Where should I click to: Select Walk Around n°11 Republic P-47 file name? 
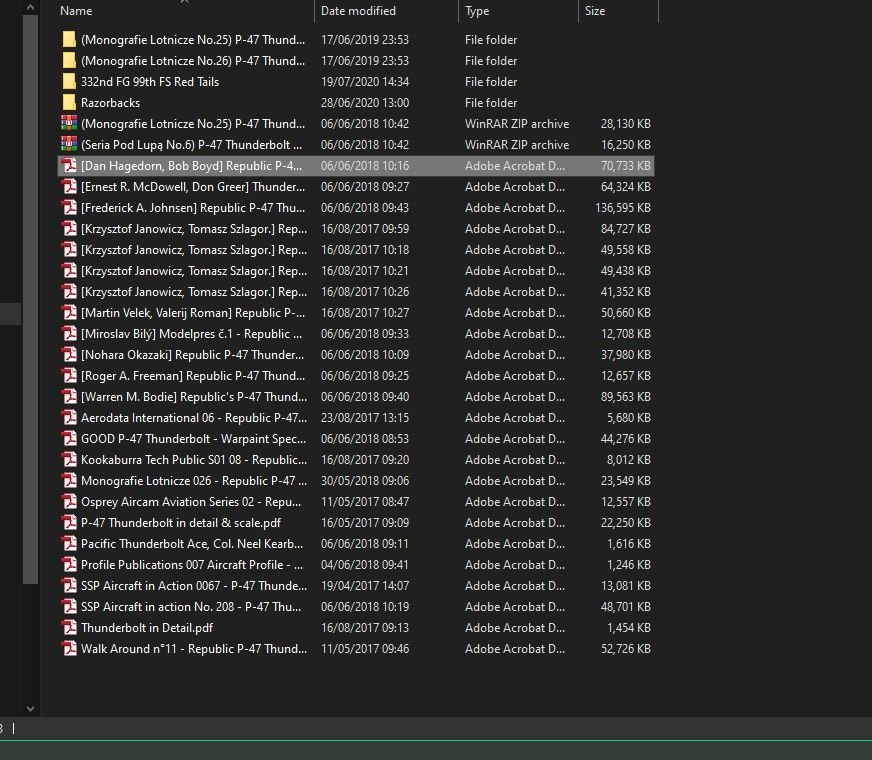pos(194,648)
